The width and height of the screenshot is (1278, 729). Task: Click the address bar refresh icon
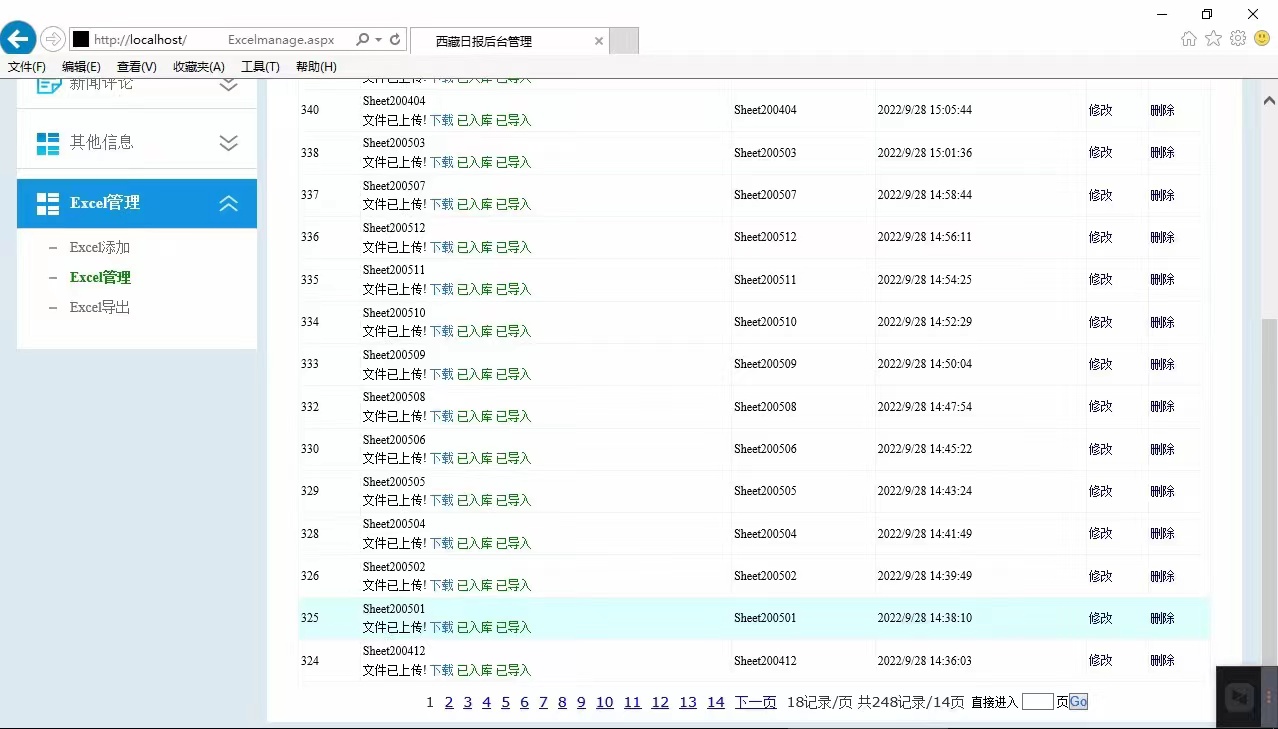tap(395, 40)
